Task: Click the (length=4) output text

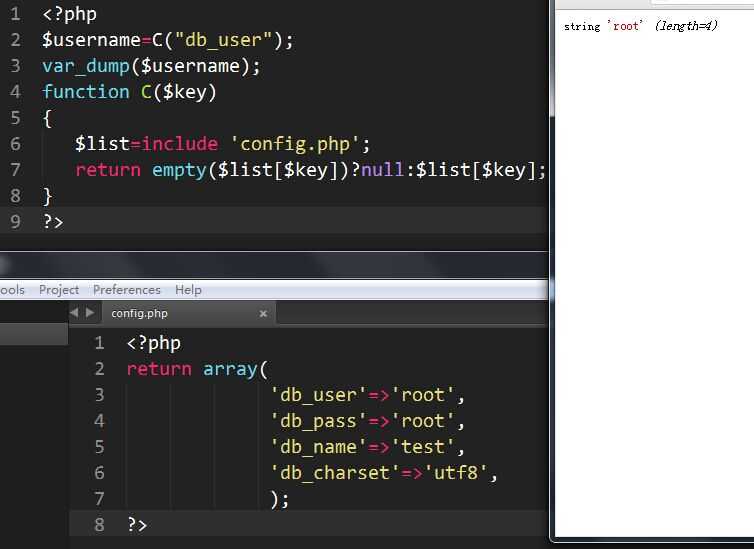Action: click(x=686, y=25)
